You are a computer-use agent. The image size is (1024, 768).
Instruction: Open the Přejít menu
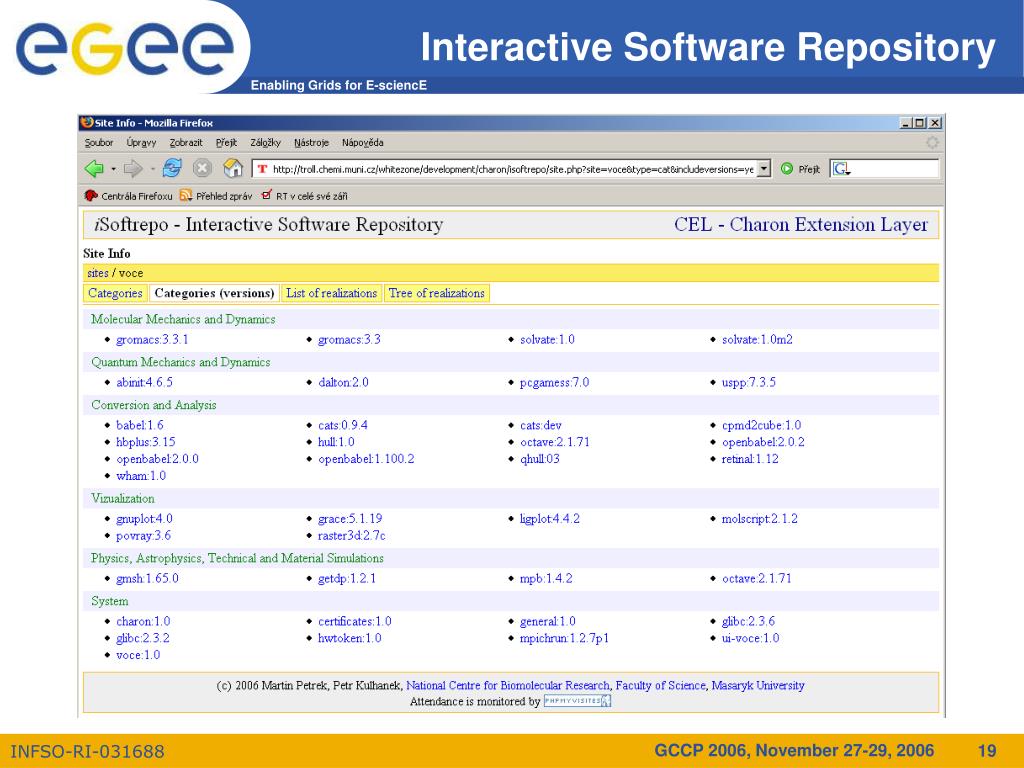pos(226,142)
